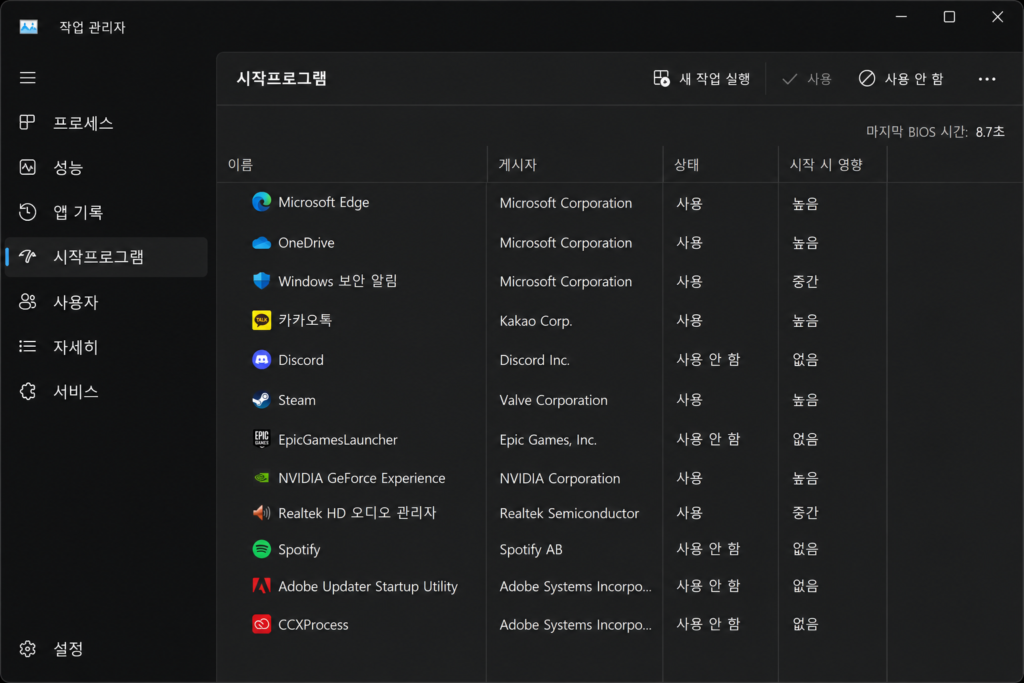Open the 자세히 tab
This screenshot has height=683, width=1024.
106,347
